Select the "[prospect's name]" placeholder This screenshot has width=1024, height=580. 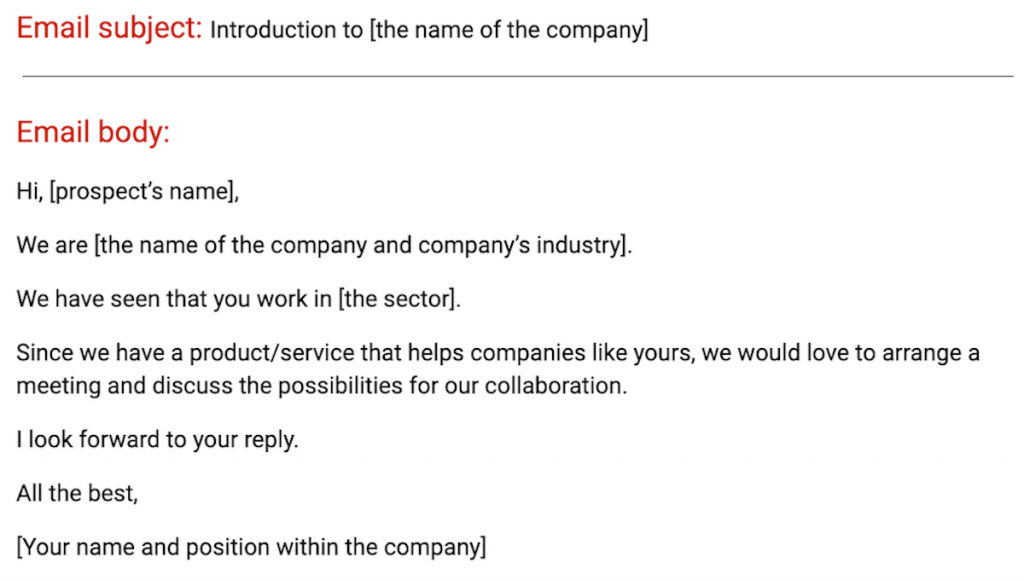[x=145, y=192]
